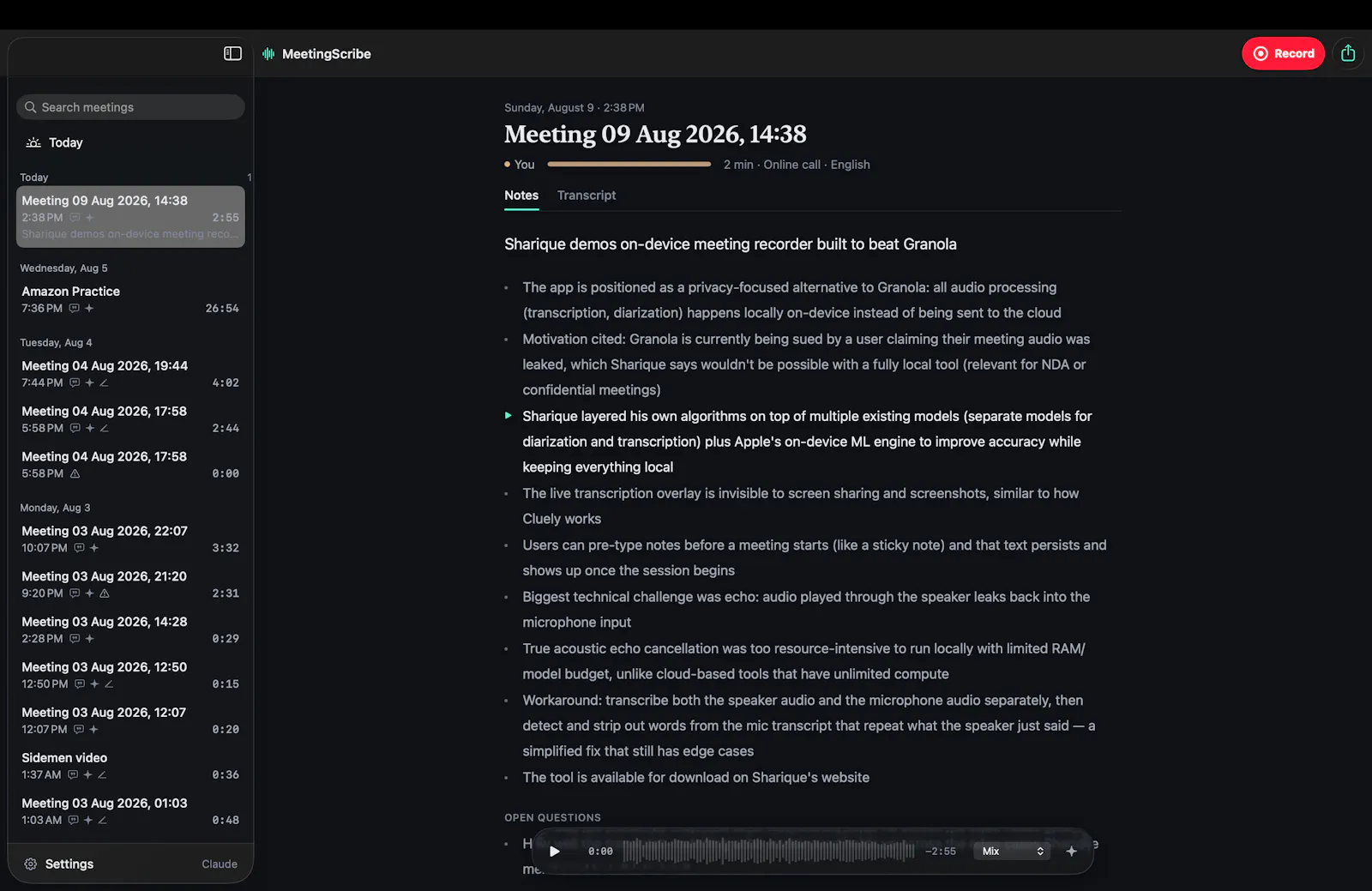
Task: Click warning triangle on 9:20 PM meeting
Action: (x=105, y=593)
